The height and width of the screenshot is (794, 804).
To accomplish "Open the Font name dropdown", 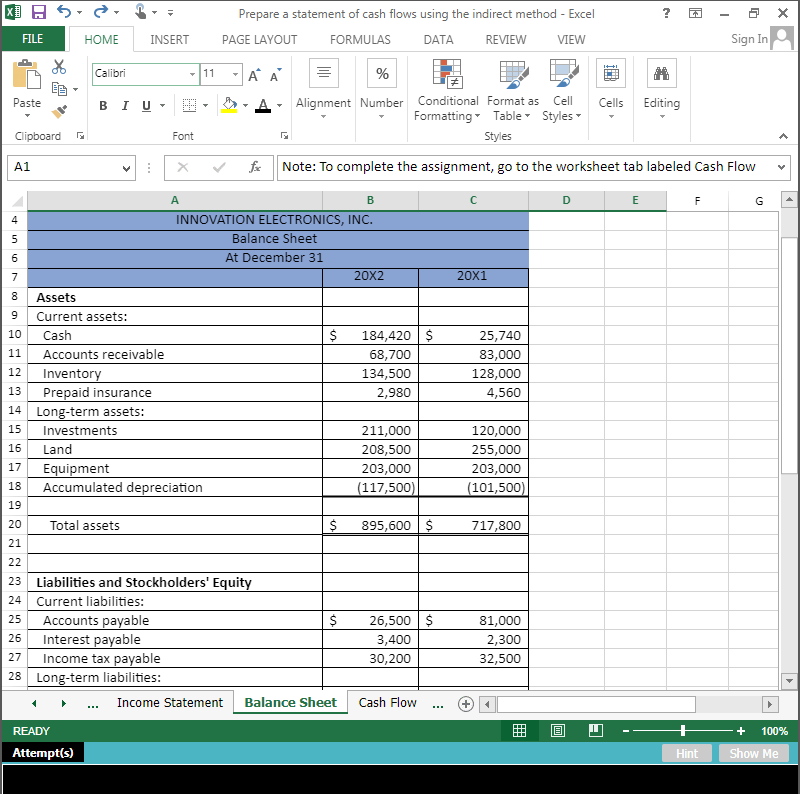I will point(192,74).
